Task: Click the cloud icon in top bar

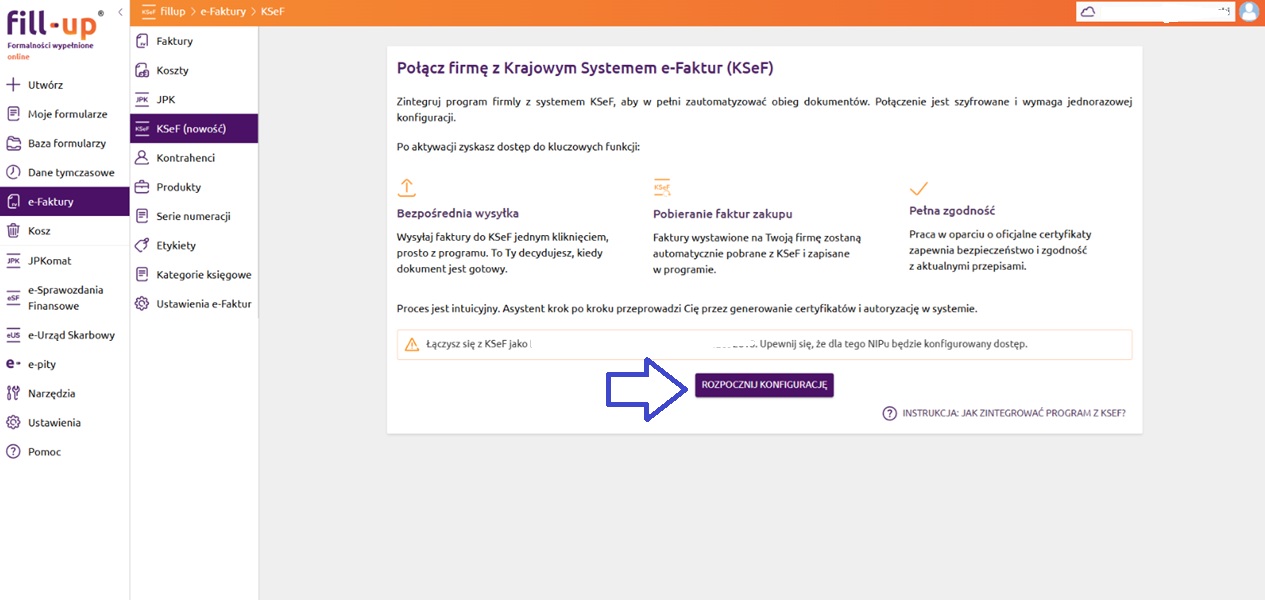Action: 1088,12
